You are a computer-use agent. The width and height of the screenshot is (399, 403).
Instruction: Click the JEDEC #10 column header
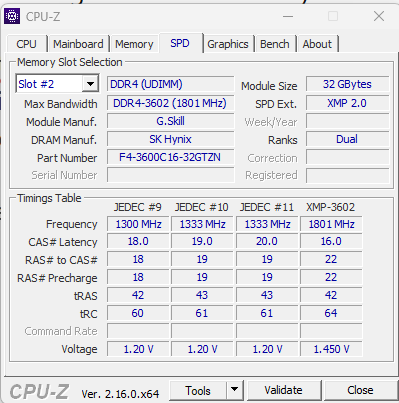202,207
